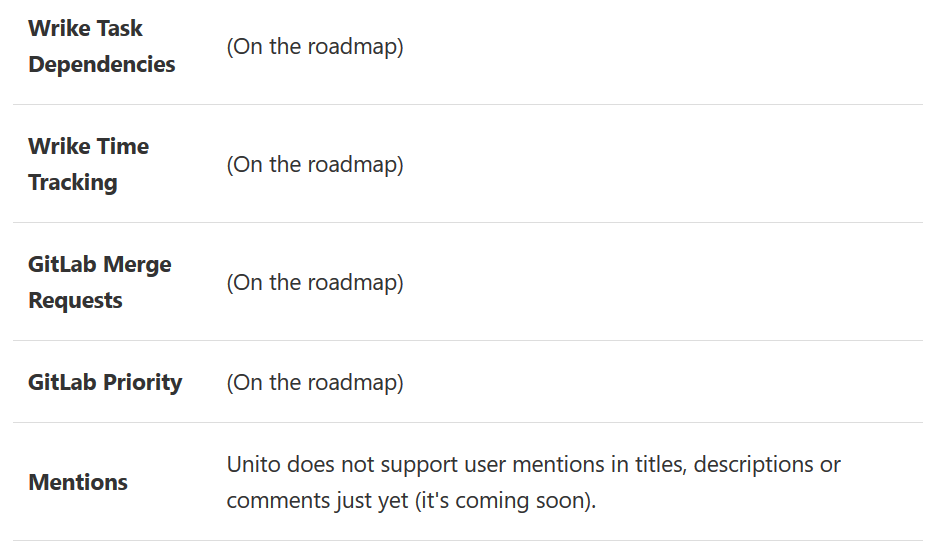The height and width of the screenshot is (553, 935).
Task: Click the GitLab Merge Requests row label
Action: point(100,282)
